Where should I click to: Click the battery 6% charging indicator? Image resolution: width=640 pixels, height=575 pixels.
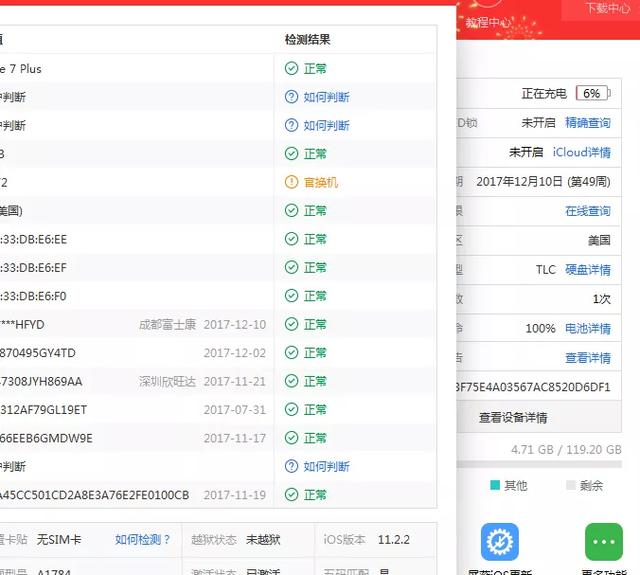click(x=591, y=93)
